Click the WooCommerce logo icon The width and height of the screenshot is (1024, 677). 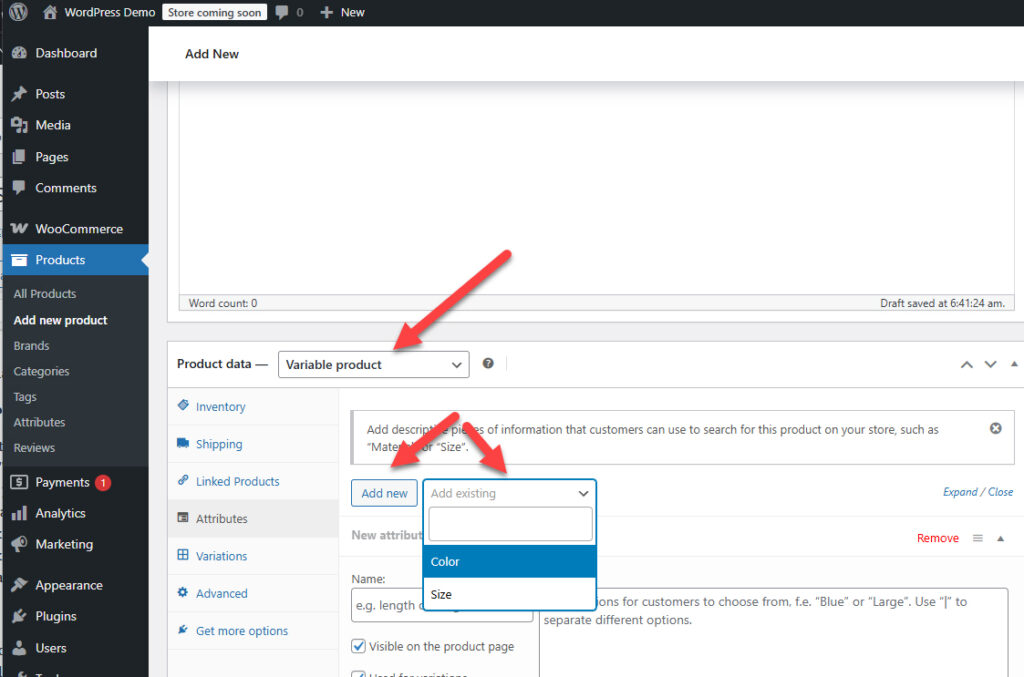(x=20, y=228)
